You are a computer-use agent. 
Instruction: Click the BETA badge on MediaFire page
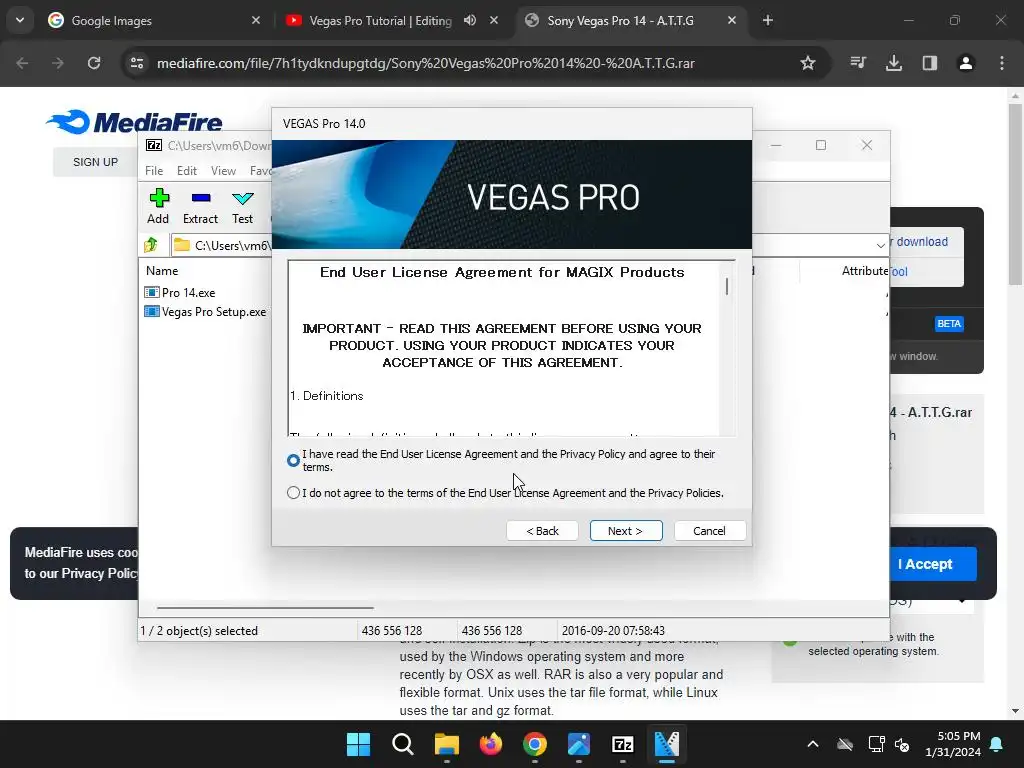(x=949, y=324)
